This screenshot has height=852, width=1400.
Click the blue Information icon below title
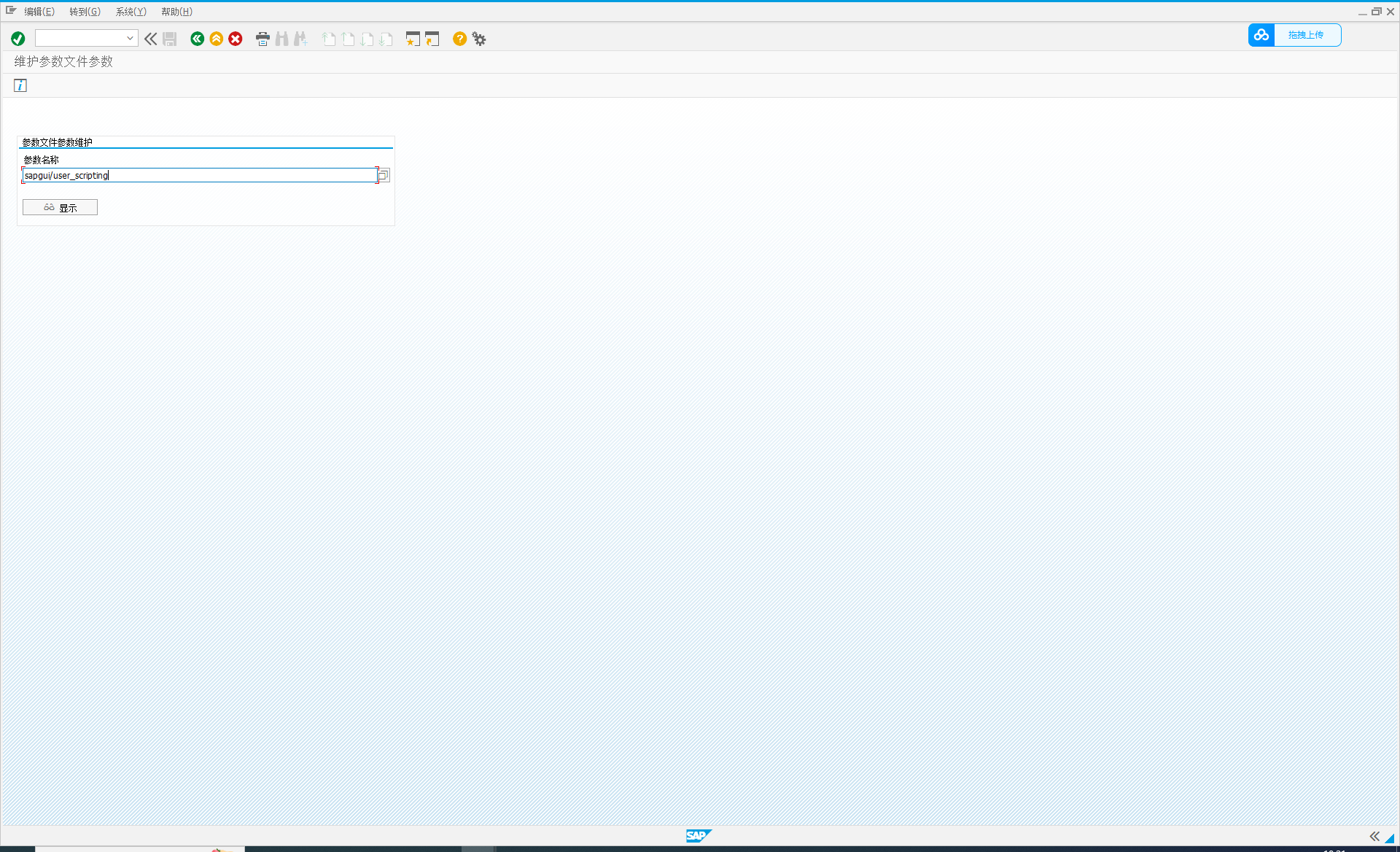[20, 85]
